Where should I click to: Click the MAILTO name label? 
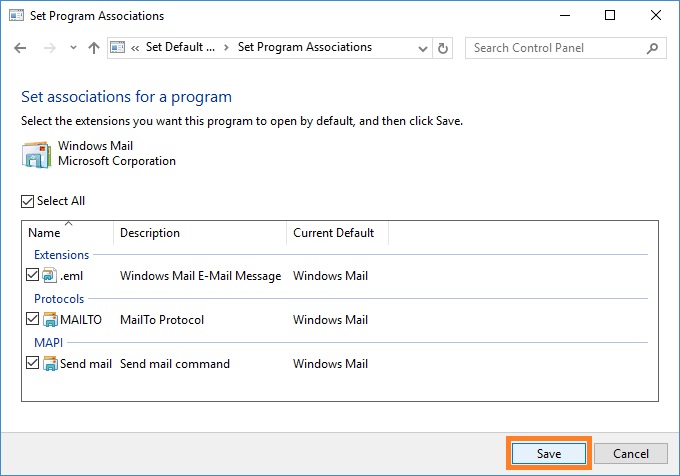81,320
